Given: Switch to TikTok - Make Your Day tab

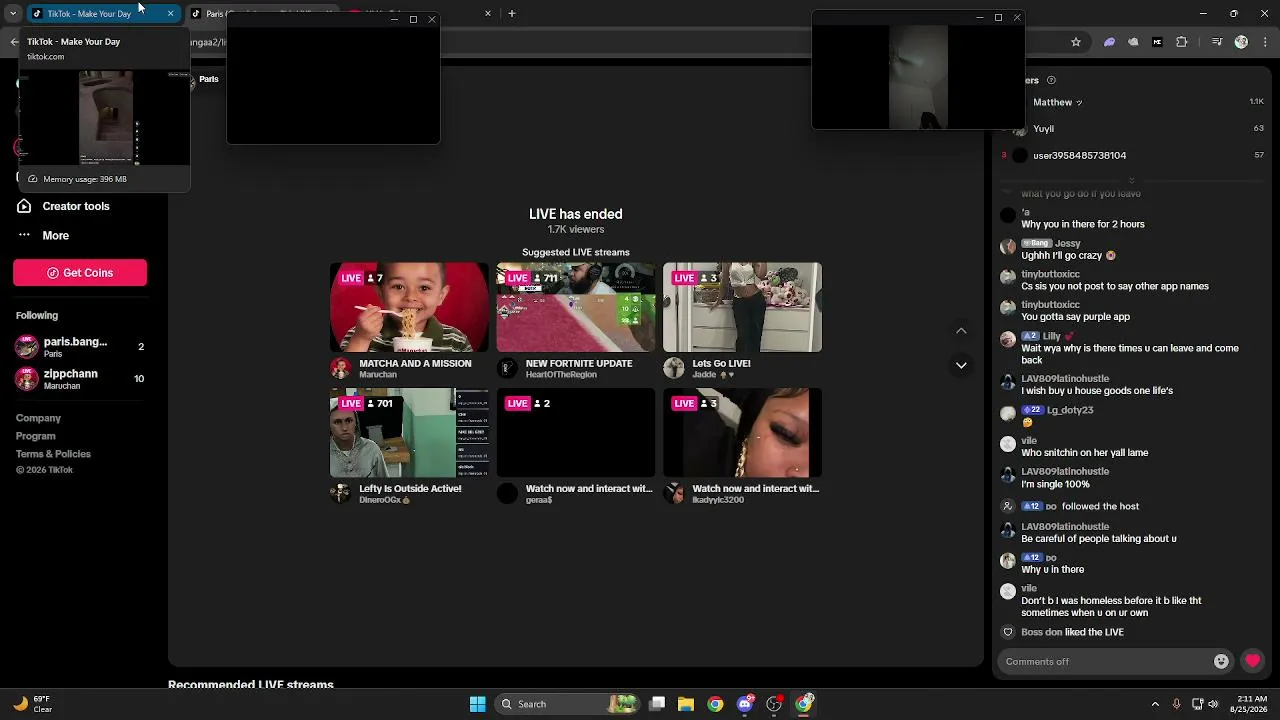Looking at the screenshot, I should tap(104, 13).
